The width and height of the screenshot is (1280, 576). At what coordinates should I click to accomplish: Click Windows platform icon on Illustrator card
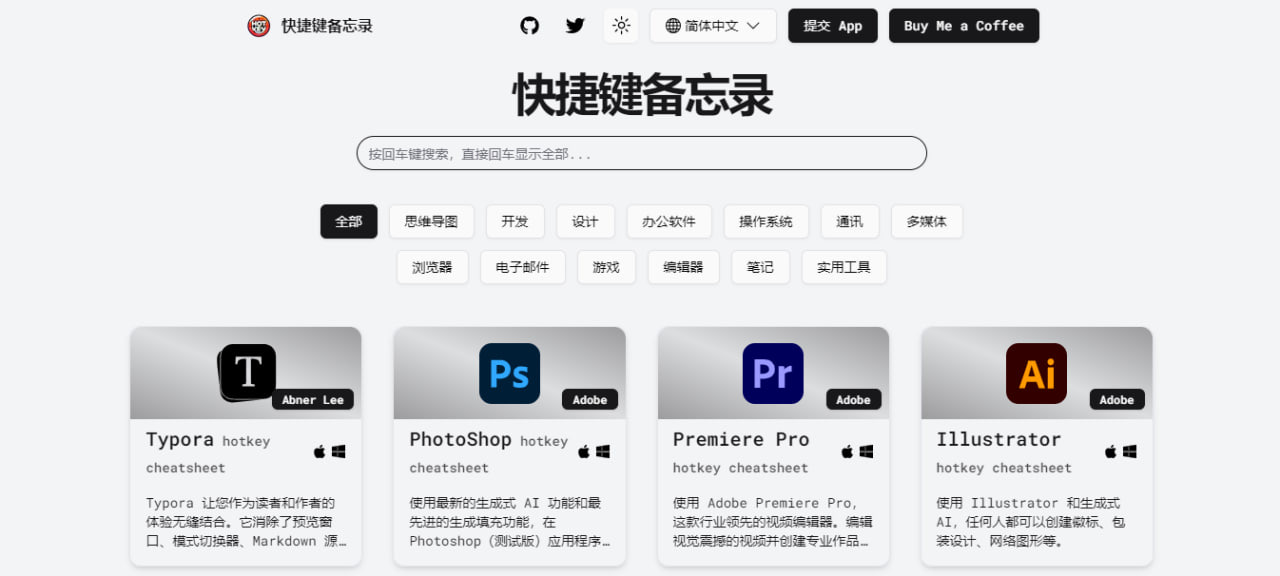1130,452
